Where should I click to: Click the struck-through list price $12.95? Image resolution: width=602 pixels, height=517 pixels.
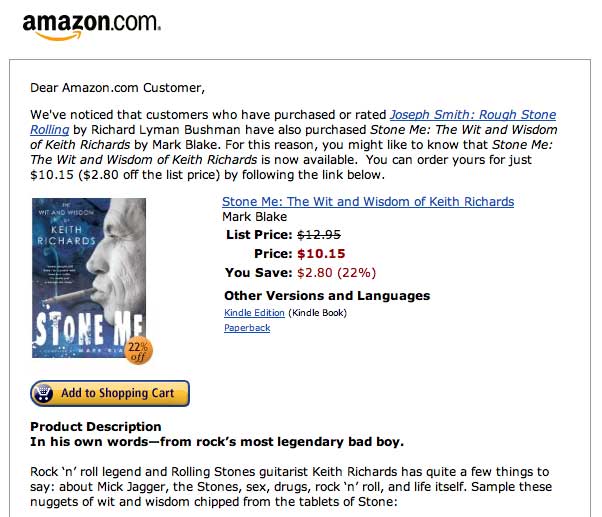coord(320,235)
